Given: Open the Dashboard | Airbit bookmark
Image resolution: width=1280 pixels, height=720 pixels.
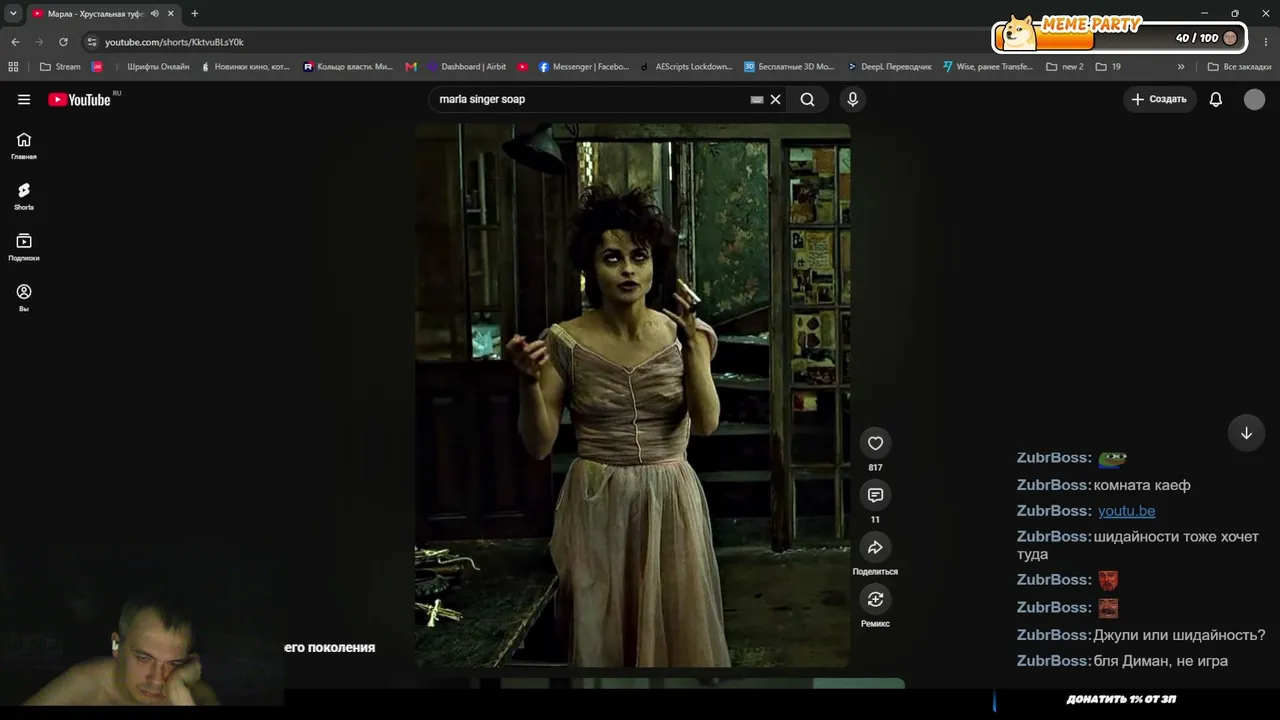Looking at the screenshot, I should 467,67.
